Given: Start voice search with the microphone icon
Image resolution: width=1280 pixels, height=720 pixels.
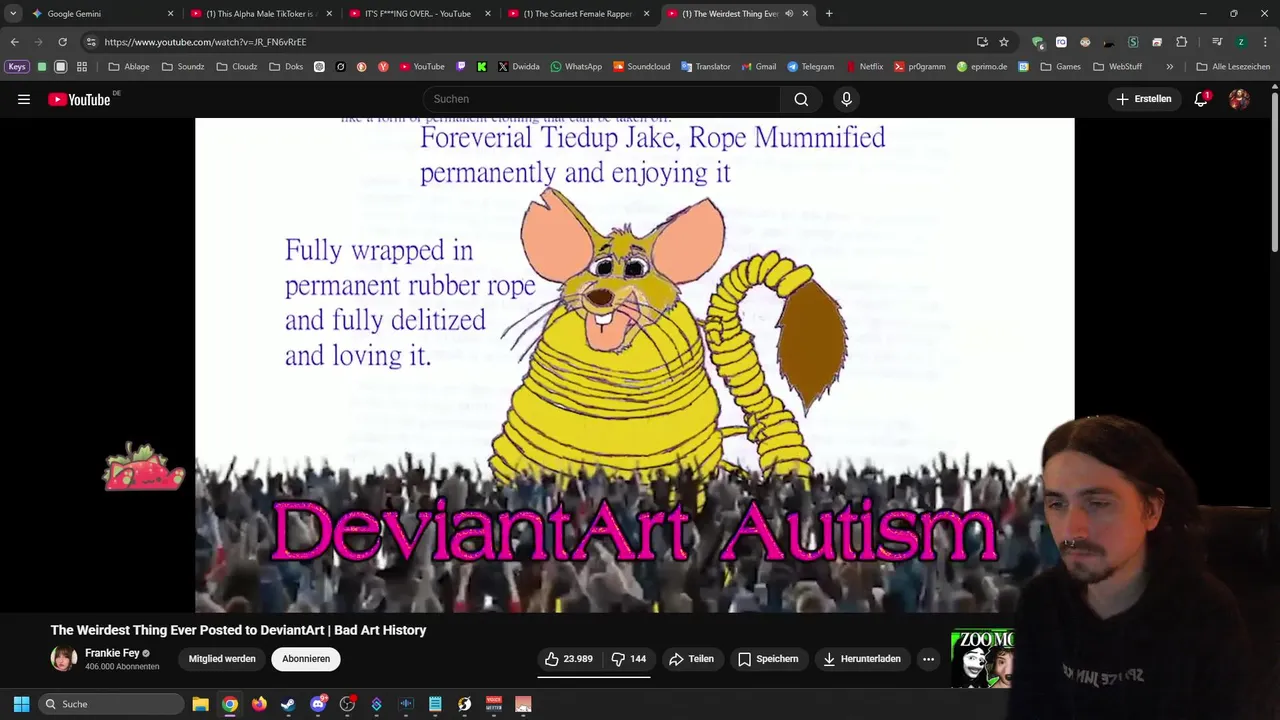Looking at the screenshot, I should pyautogui.click(x=846, y=99).
